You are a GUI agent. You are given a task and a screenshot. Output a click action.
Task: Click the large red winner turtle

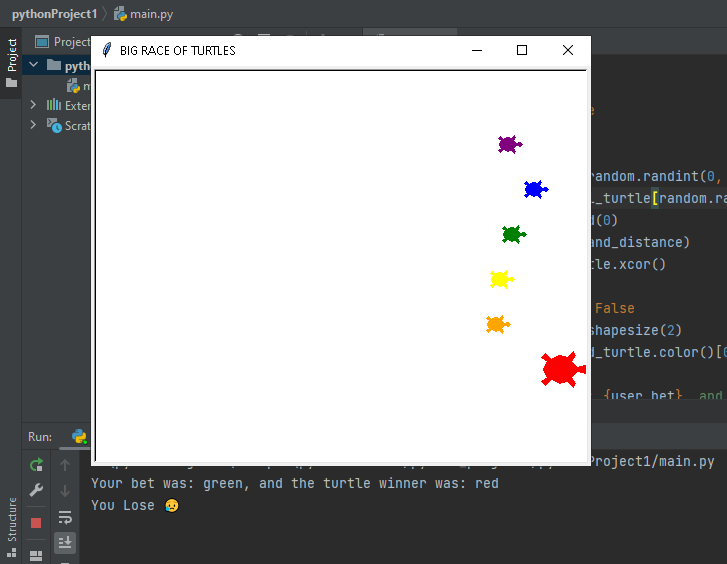(x=563, y=369)
